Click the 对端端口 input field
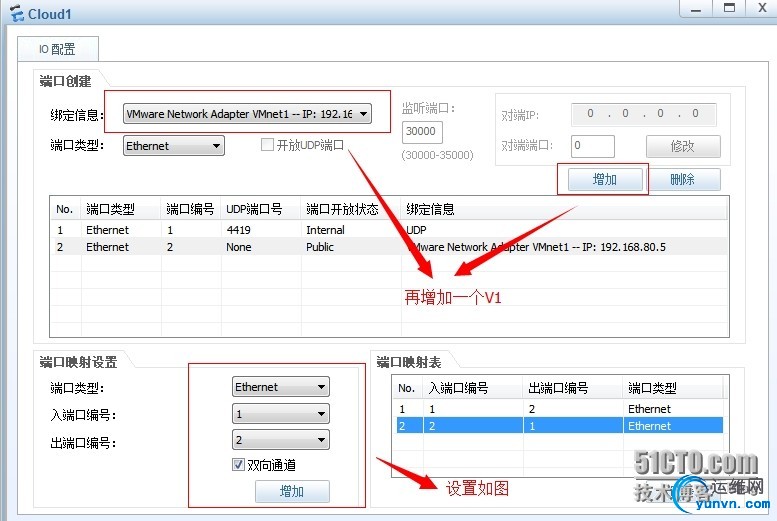 (x=593, y=146)
